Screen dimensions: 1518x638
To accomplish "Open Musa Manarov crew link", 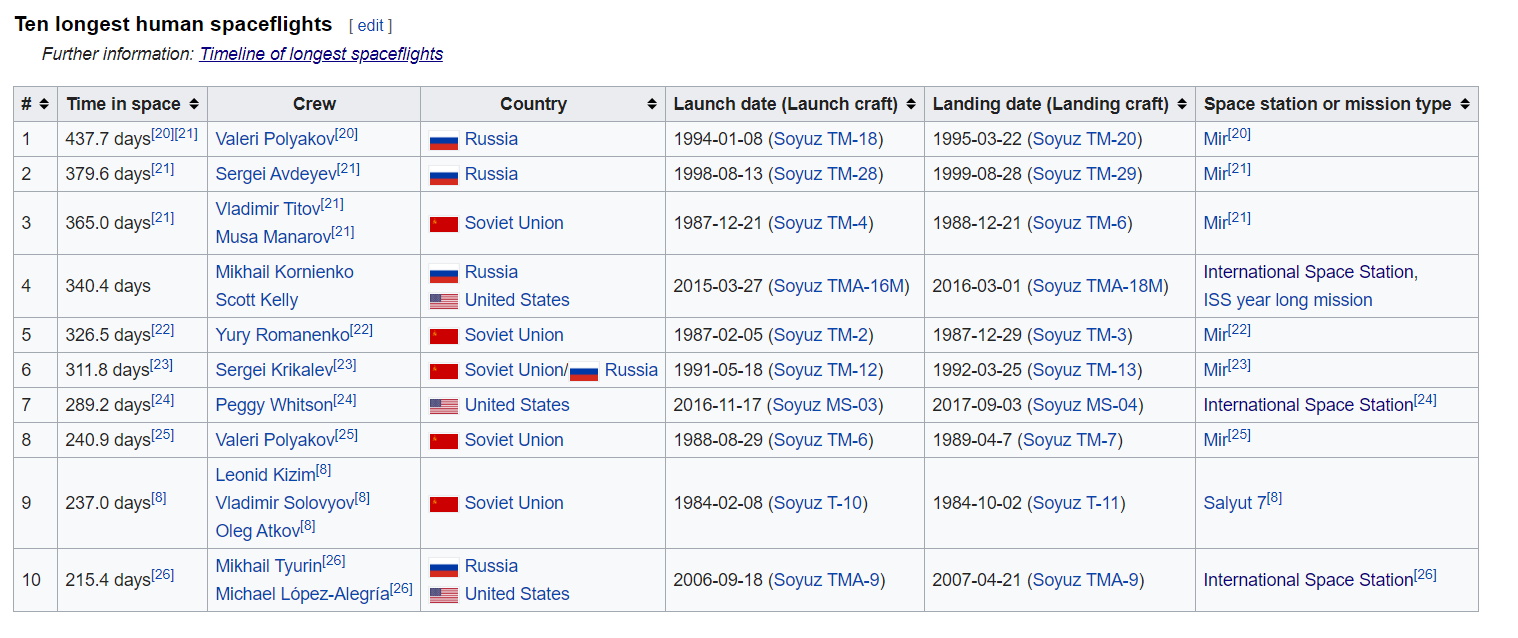I will (273, 237).
